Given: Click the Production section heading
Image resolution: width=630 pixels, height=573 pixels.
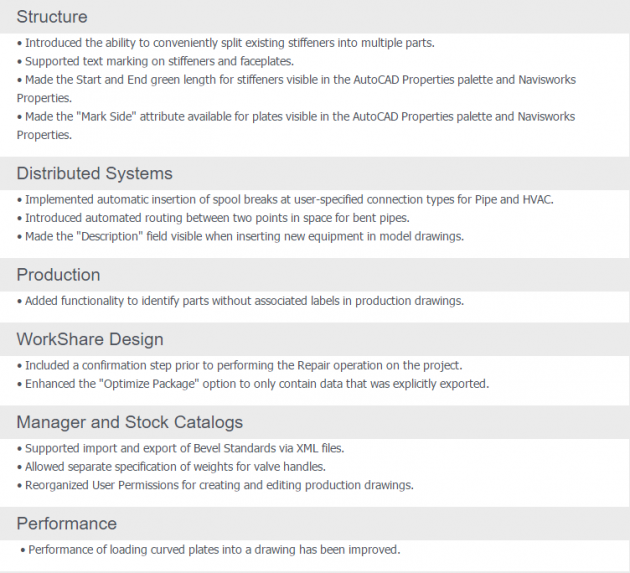Looking at the screenshot, I should [58, 275].
